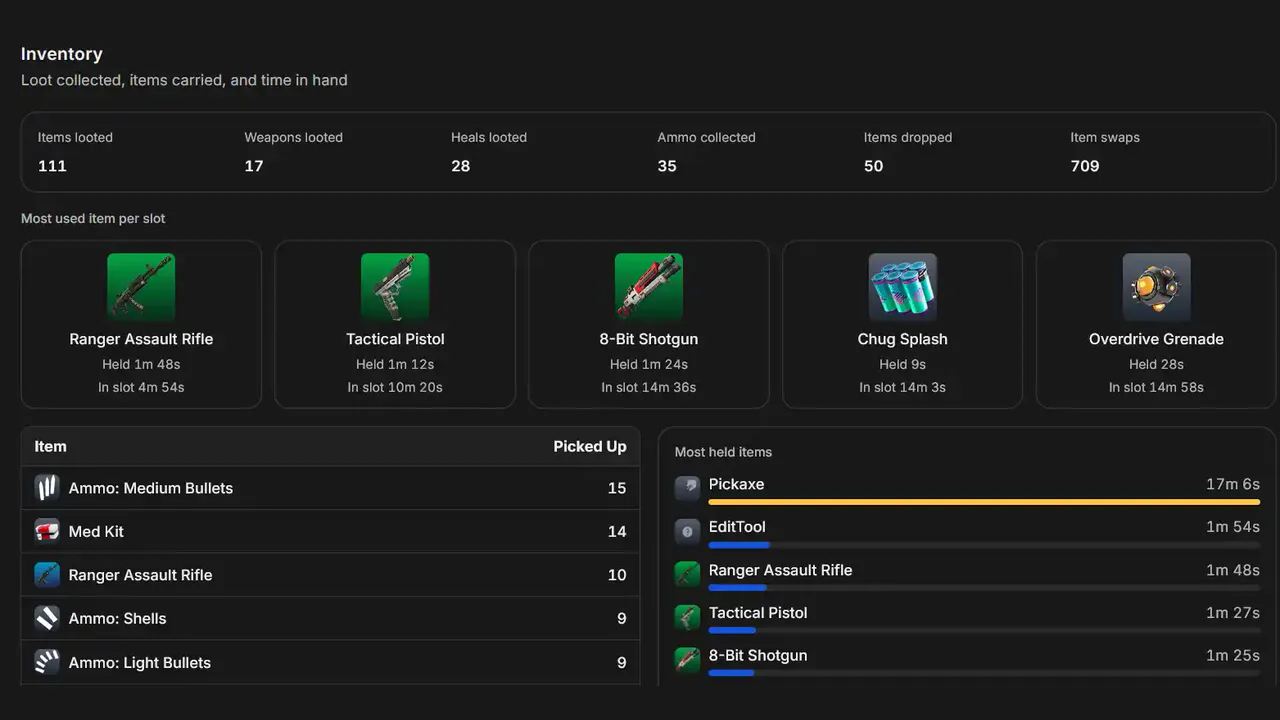1280x720 pixels.
Task: Click the Pickaxe icon in most held
Action: [x=687, y=488]
